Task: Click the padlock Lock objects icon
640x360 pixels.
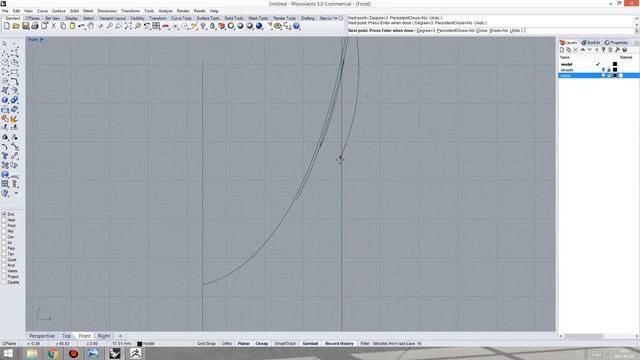Action: (x=212, y=26)
